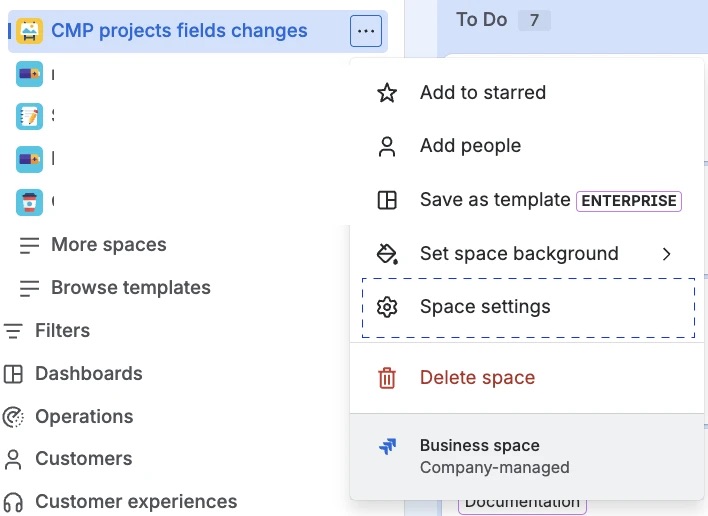Open Dashboards in the sidebar
The width and height of the screenshot is (708, 516).
[x=88, y=374]
